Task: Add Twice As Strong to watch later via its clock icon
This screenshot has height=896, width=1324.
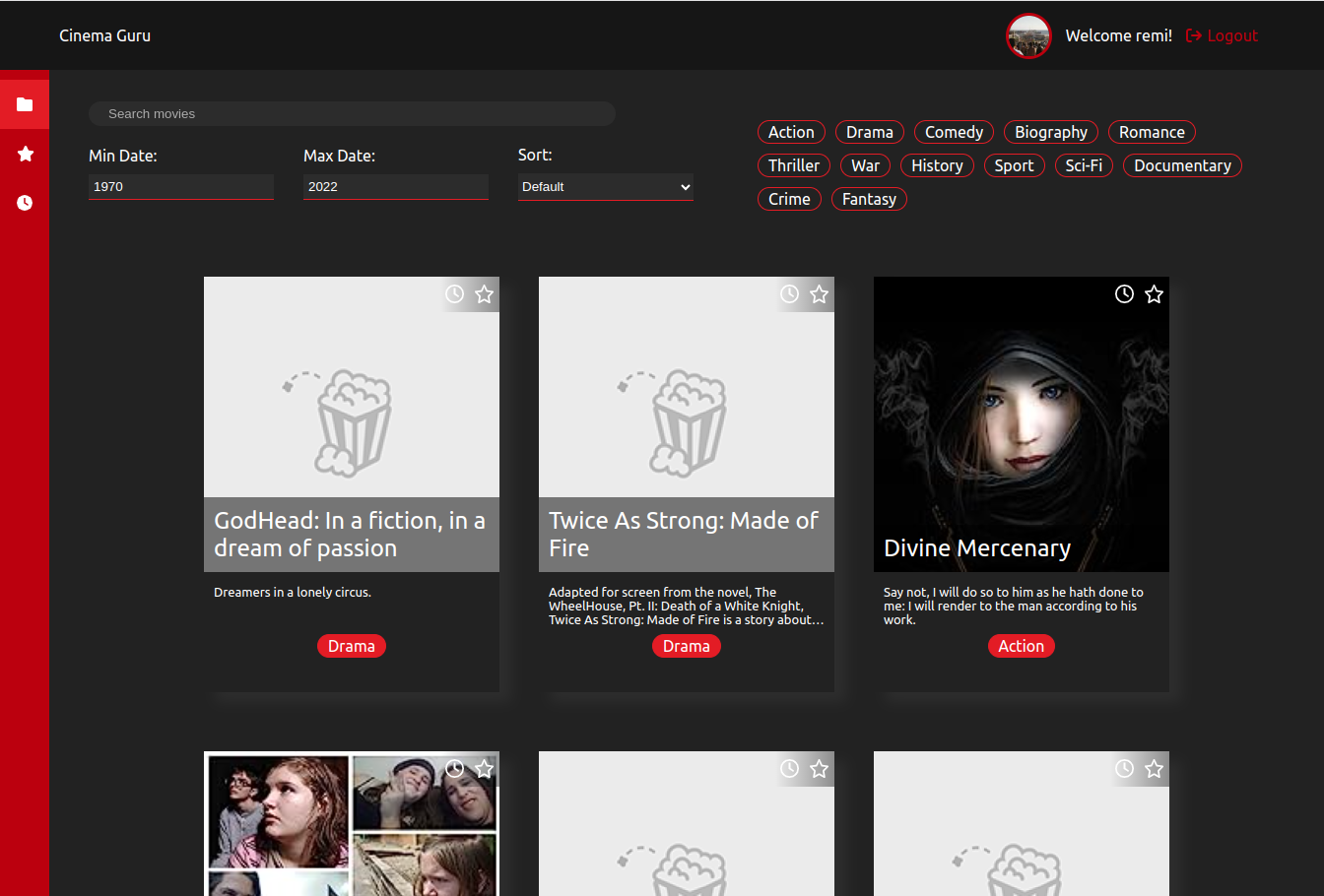Action: click(789, 293)
